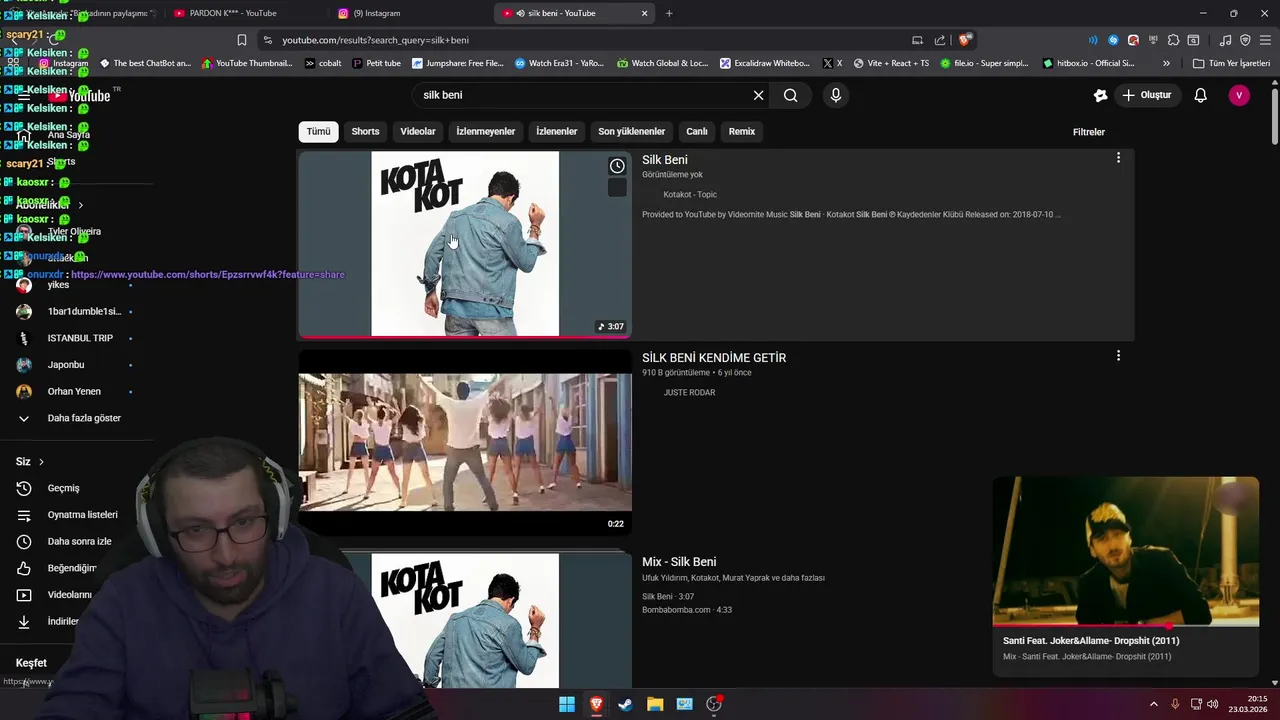Screen dimensions: 1280x720
Task: Open the Orhan Yenen subscription channel
Action: click(x=74, y=391)
